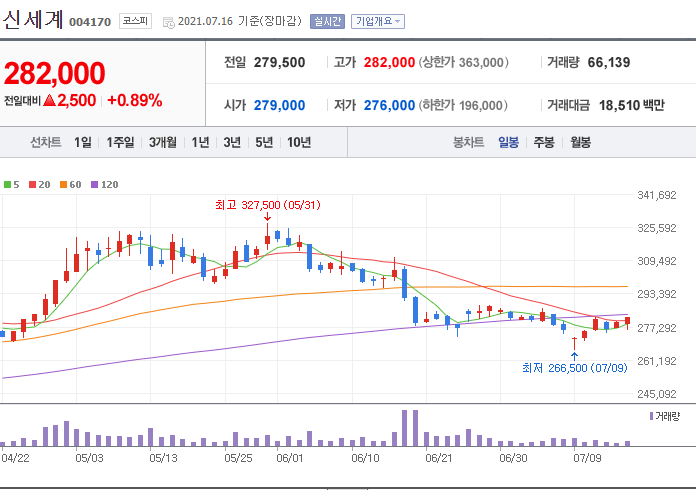Select the 1일 line chart period

(83, 142)
